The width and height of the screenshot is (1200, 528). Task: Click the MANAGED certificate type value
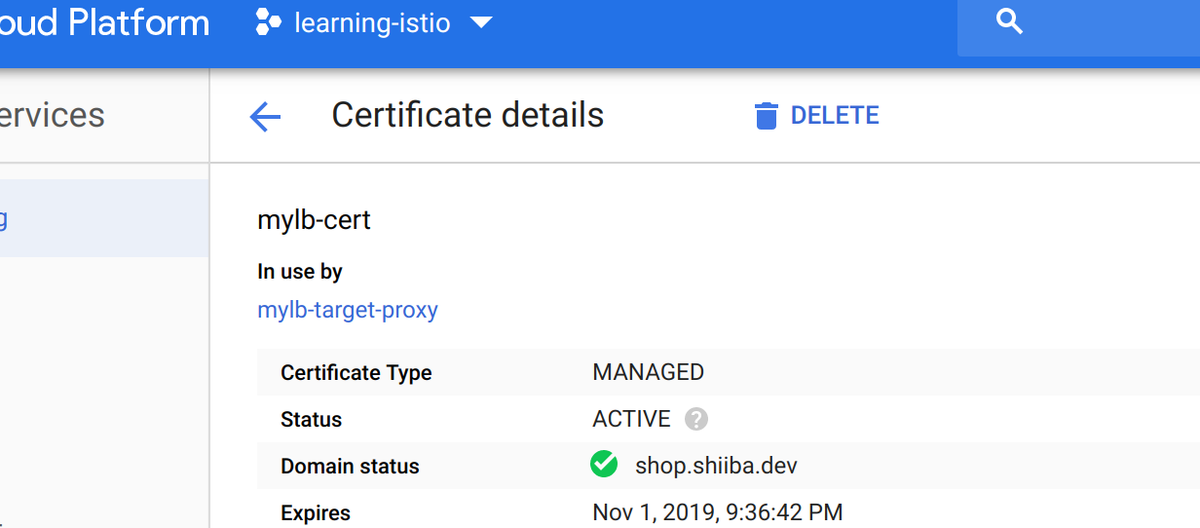[x=648, y=373]
